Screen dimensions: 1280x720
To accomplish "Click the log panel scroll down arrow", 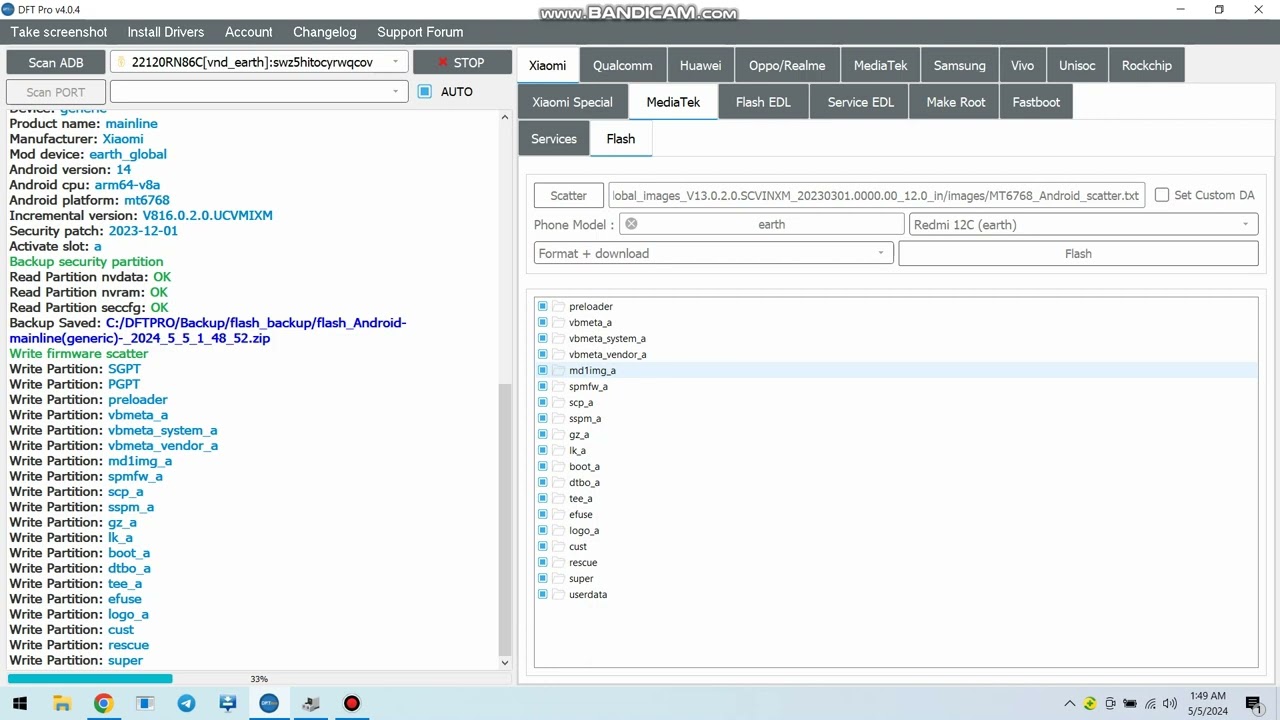I will pyautogui.click(x=504, y=662).
